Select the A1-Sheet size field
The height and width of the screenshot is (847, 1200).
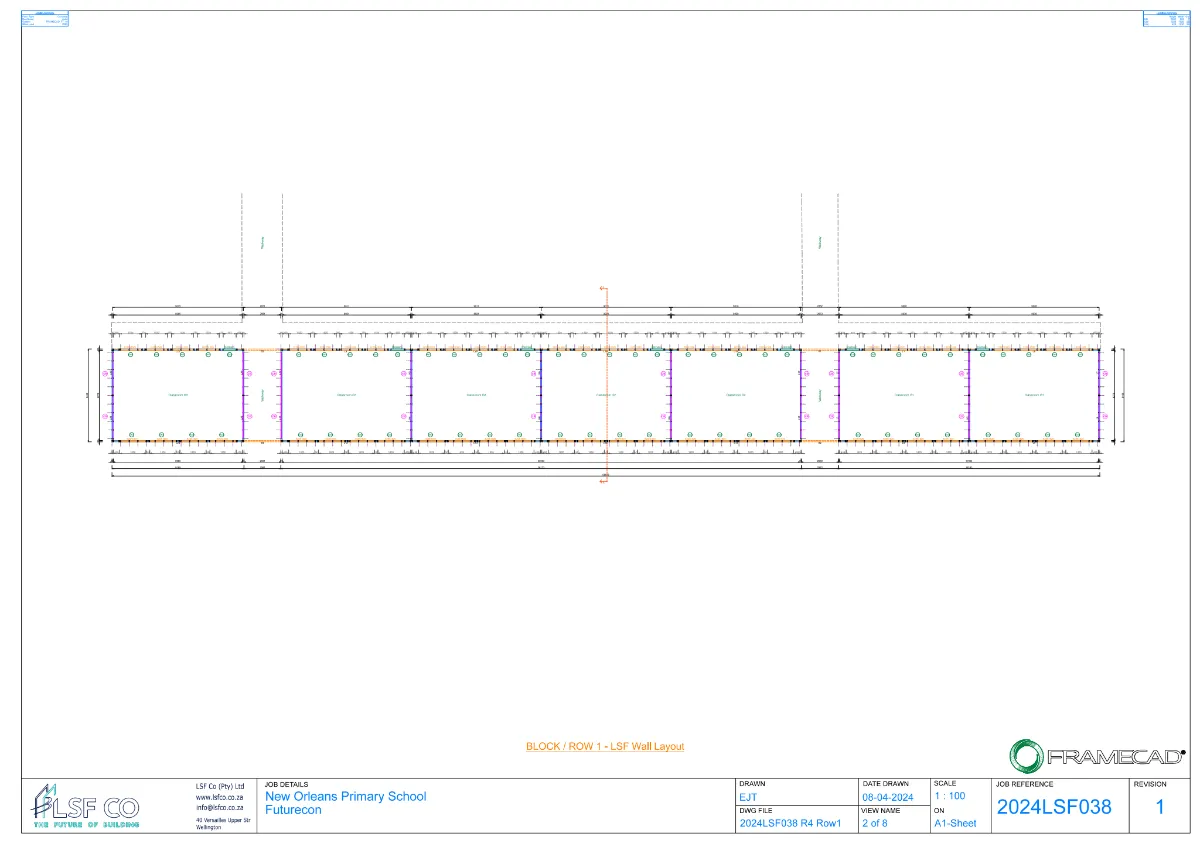(x=954, y=824)
